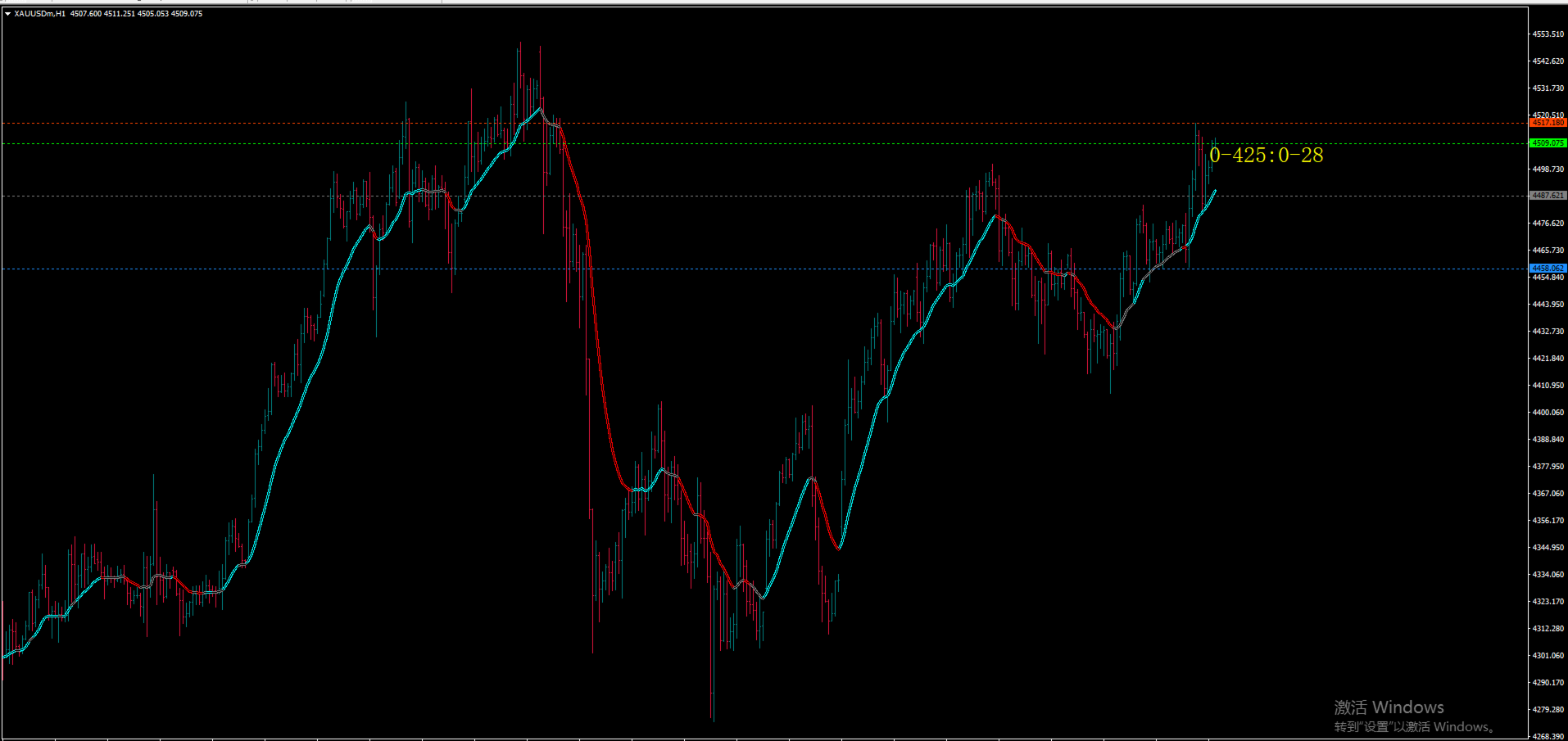Click the 4367.060 price scale value
Image resolution: width=1568 pixels, height=741 pixels.
[x=1548, y=494]
